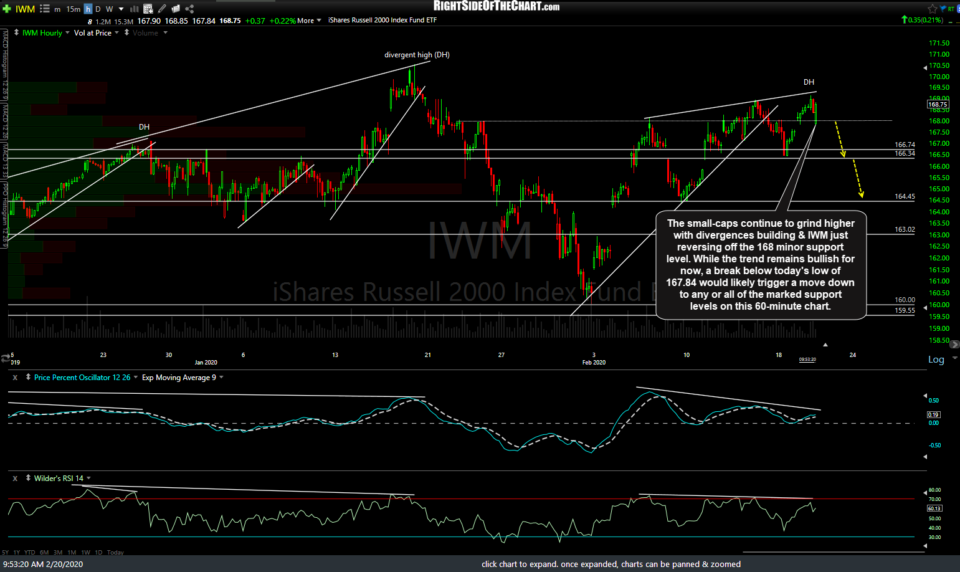Open the chart layouts stacked icon
960x572 pixels.
pyautogui.click(x=176, y=9)
